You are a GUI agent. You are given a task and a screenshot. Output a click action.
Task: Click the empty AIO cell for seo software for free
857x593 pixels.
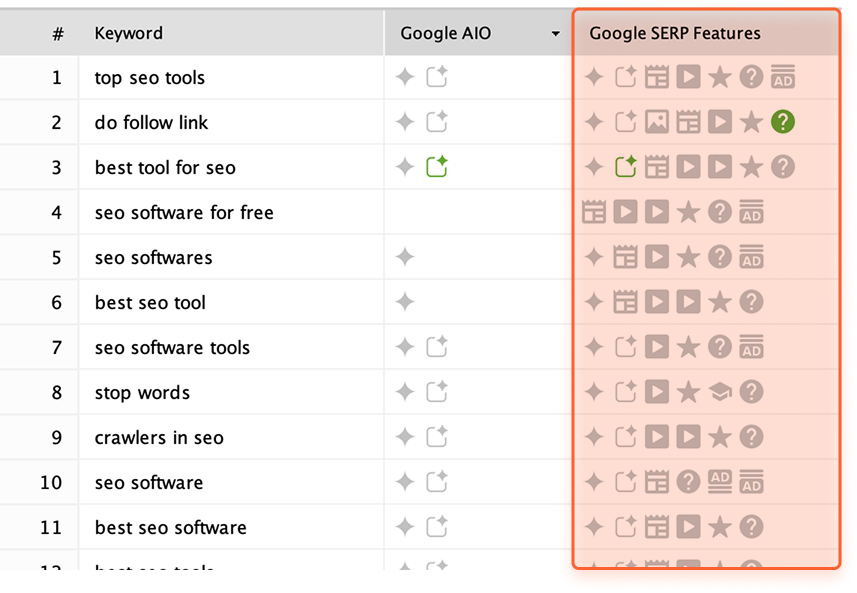pos(478,212)
